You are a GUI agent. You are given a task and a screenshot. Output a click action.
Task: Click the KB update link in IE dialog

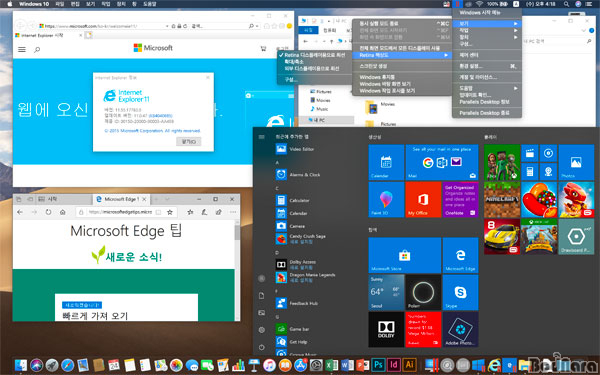[160, 116]
